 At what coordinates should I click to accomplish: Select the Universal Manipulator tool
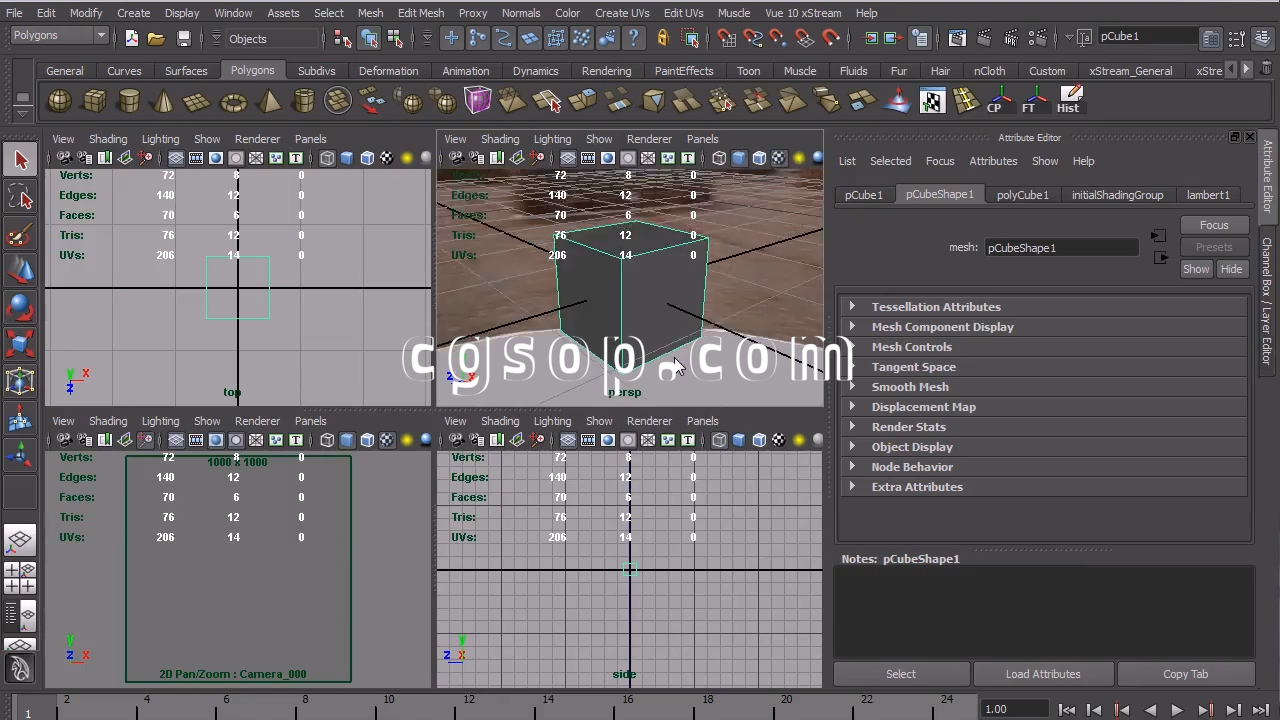(20, 382)
